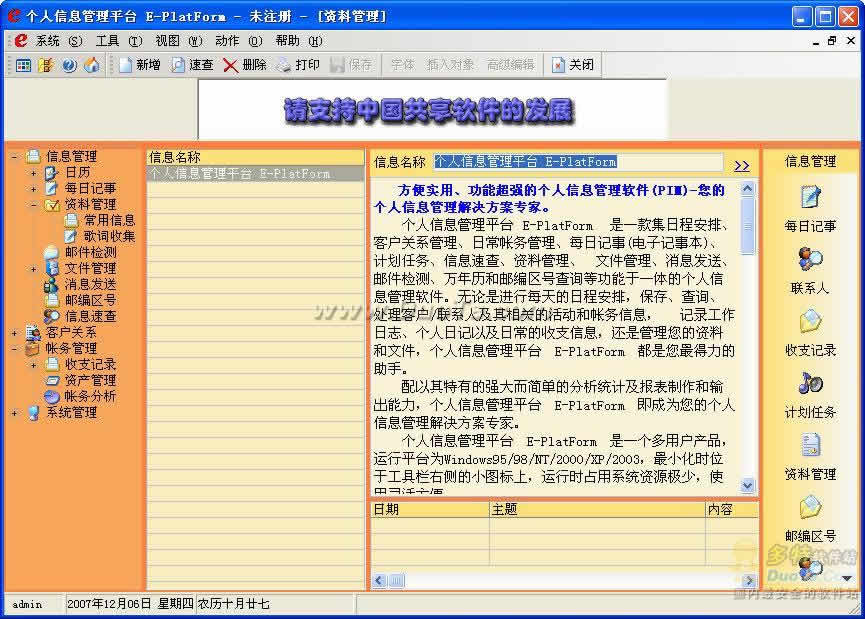Click into the 信息名称 text field
Viewport: 865px width, 619px height.
click(x=578, y=162)
